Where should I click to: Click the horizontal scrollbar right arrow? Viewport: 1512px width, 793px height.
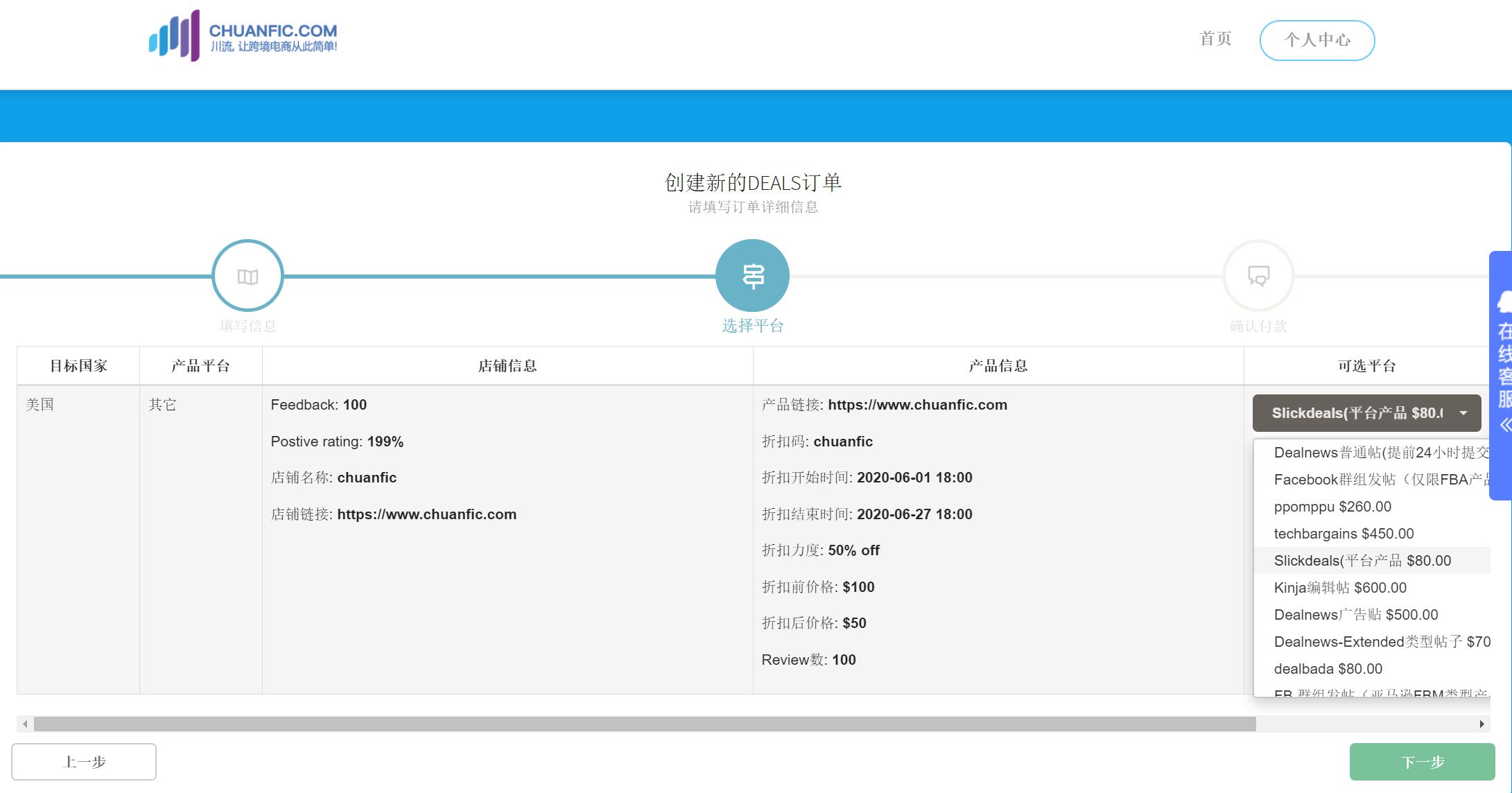click(x=1481, y=724)
